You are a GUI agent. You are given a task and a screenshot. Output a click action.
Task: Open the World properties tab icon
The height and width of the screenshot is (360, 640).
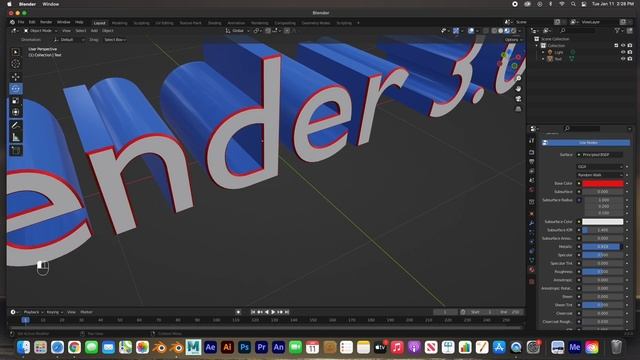531,190
